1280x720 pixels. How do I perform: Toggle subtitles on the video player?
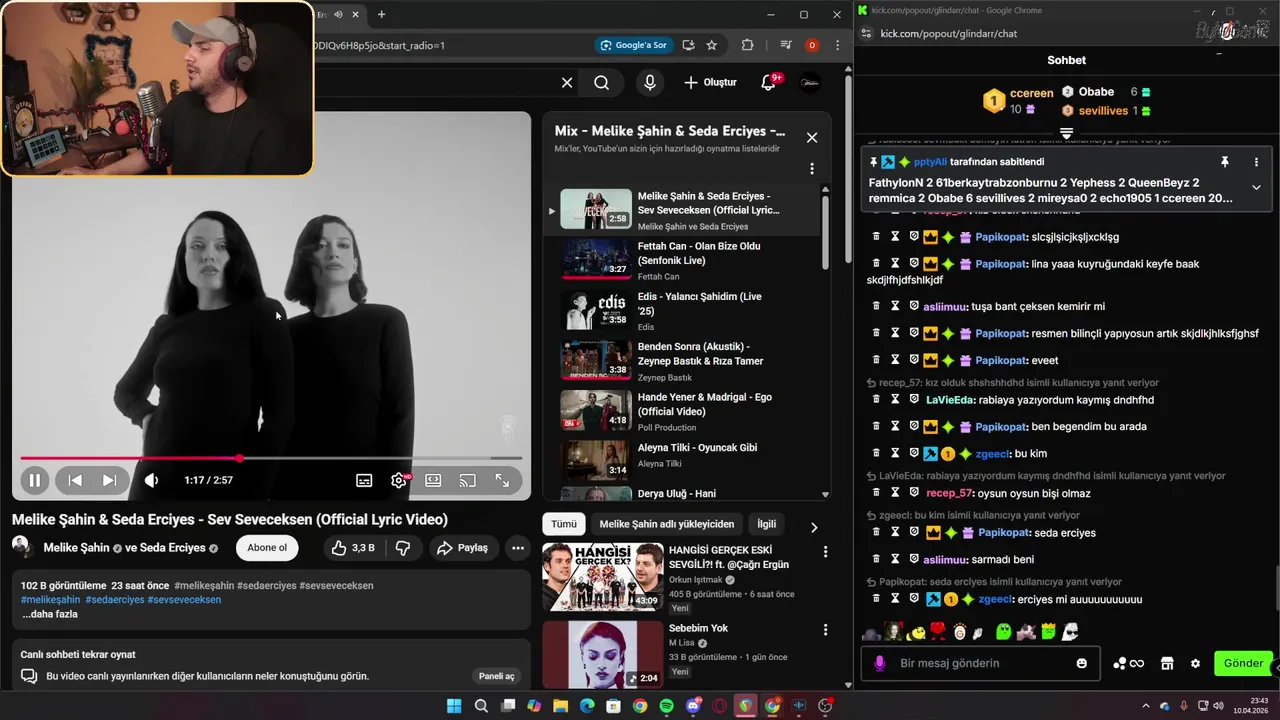[364, 480]
